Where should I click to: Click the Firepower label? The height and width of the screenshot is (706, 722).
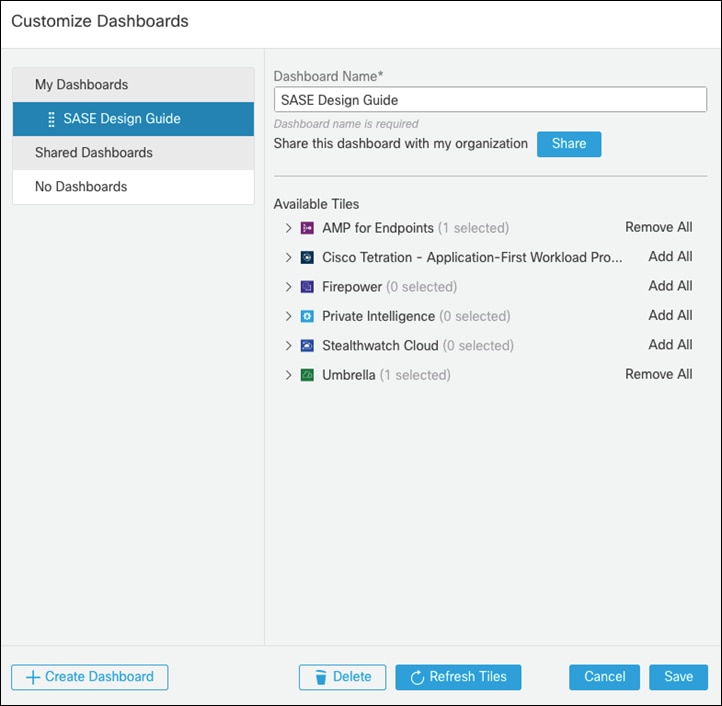click(352, 287)
